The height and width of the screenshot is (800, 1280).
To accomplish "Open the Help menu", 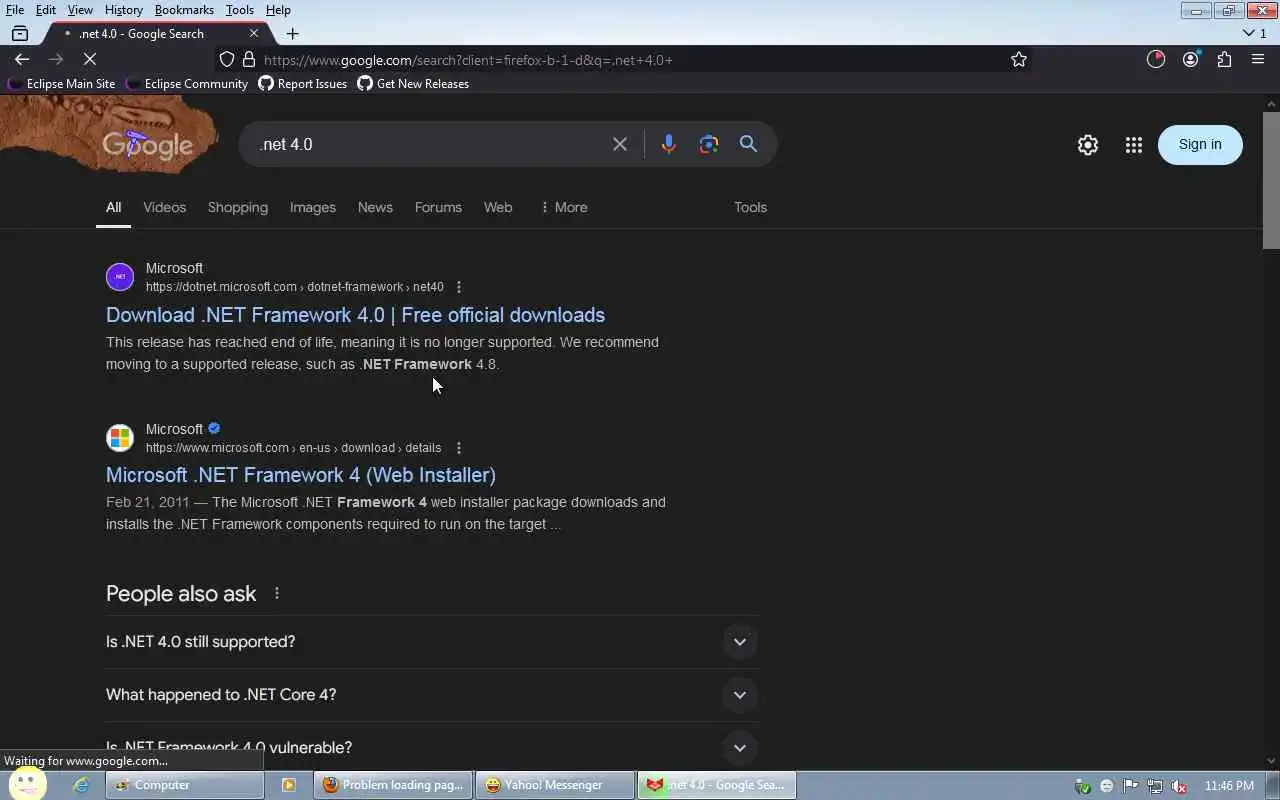I will click(278, 10).
